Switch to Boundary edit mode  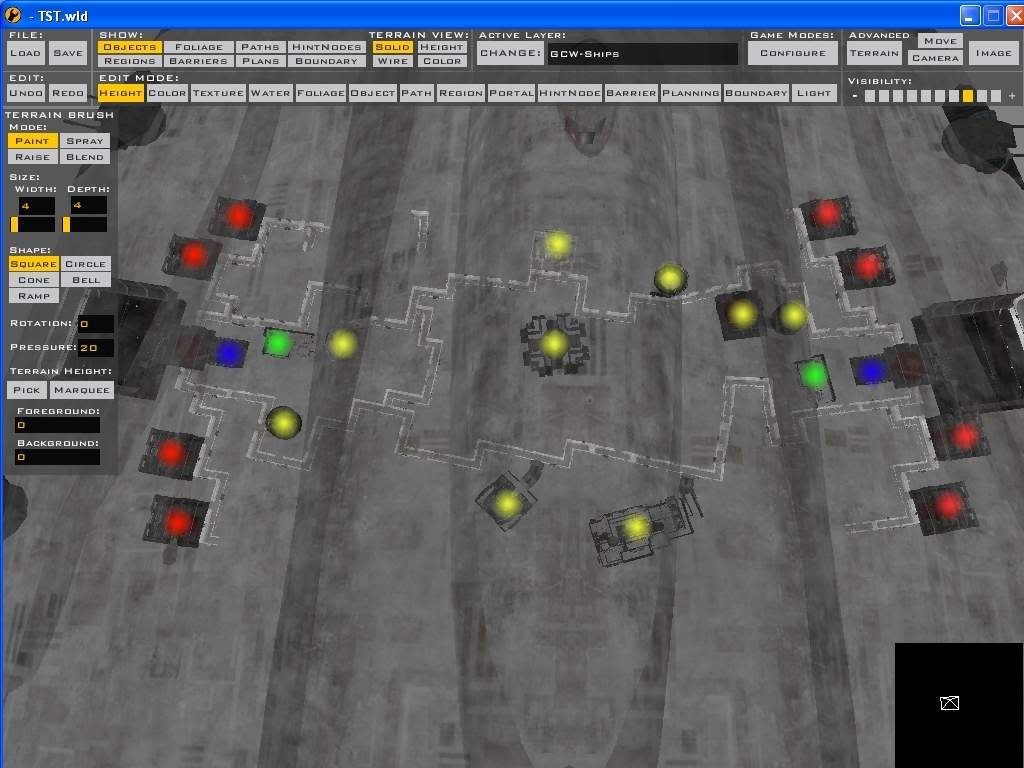pos(756,93)
